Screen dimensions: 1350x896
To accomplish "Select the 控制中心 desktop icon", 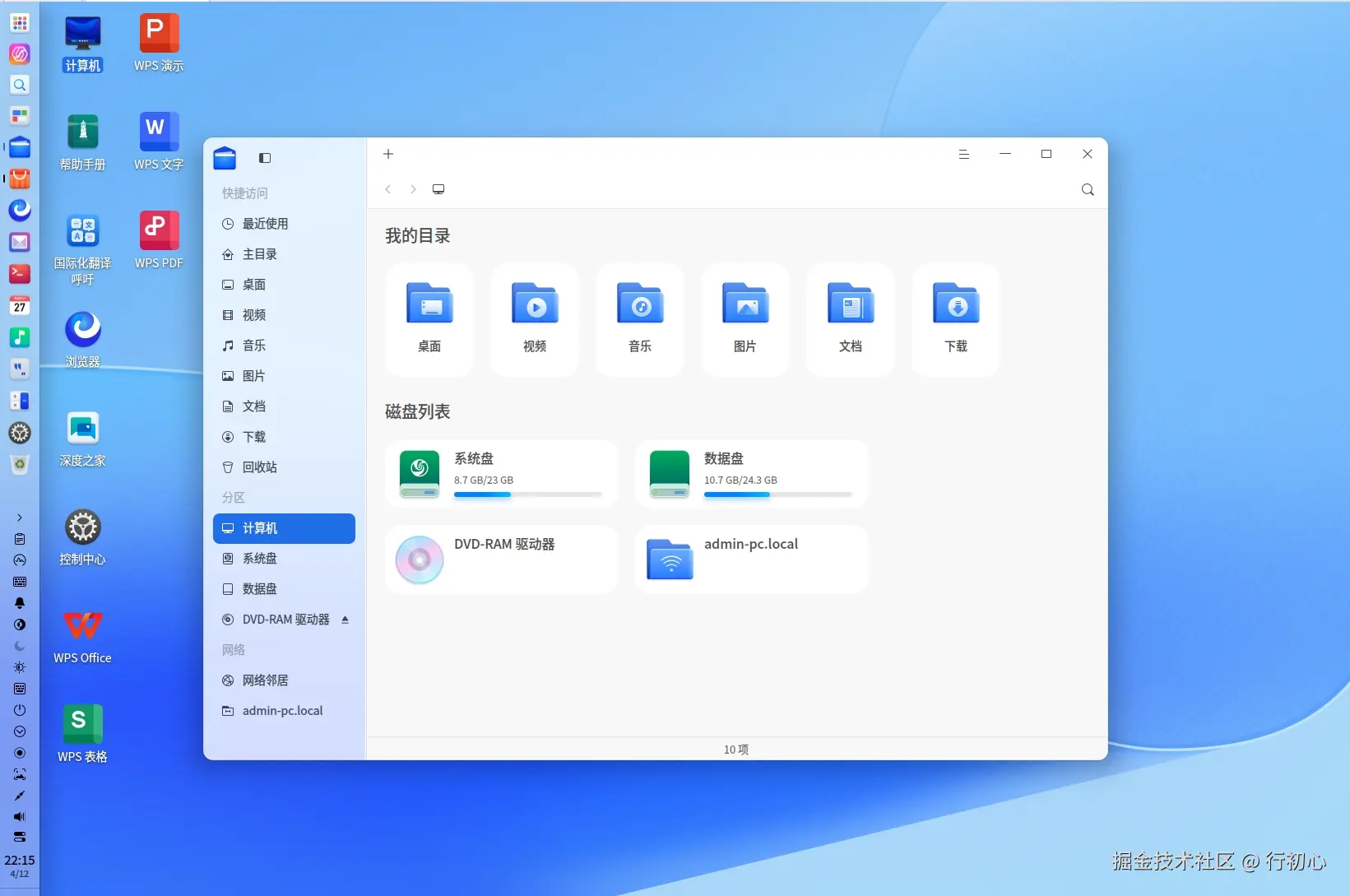I will click(x=83, y=538).
